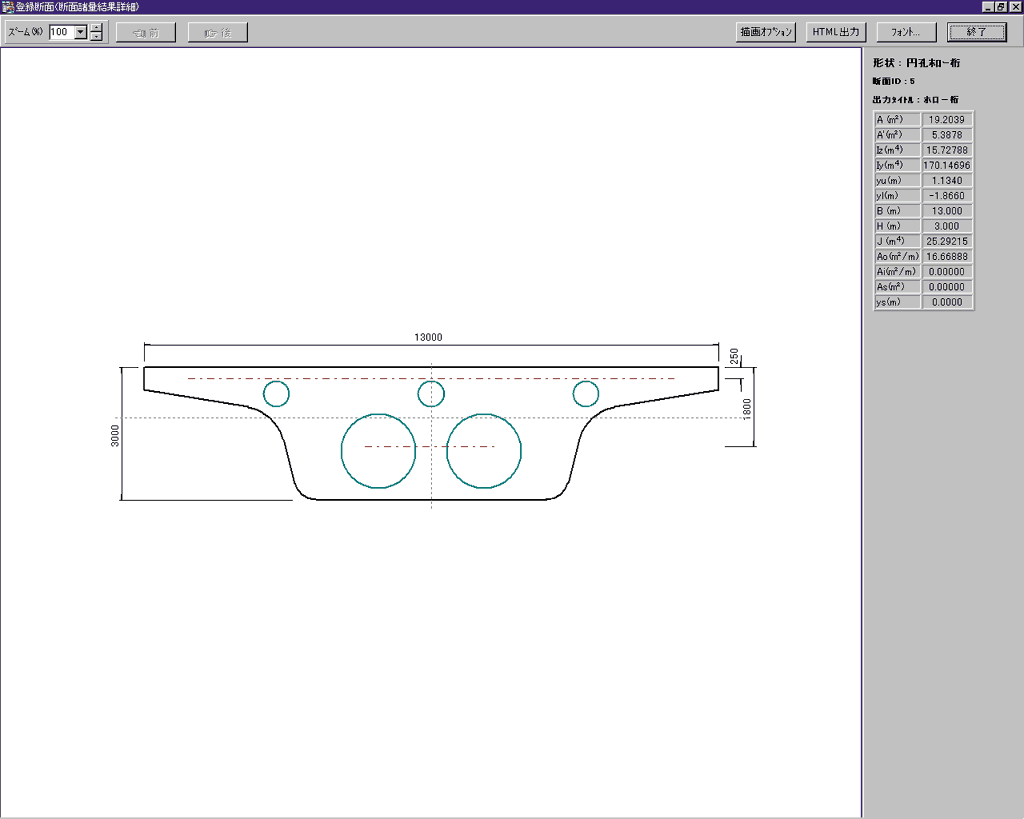Click the 後 (next) section button
Image resolution: width=1024 pixels, height=819 pixels.
click(x=217, y=32)
